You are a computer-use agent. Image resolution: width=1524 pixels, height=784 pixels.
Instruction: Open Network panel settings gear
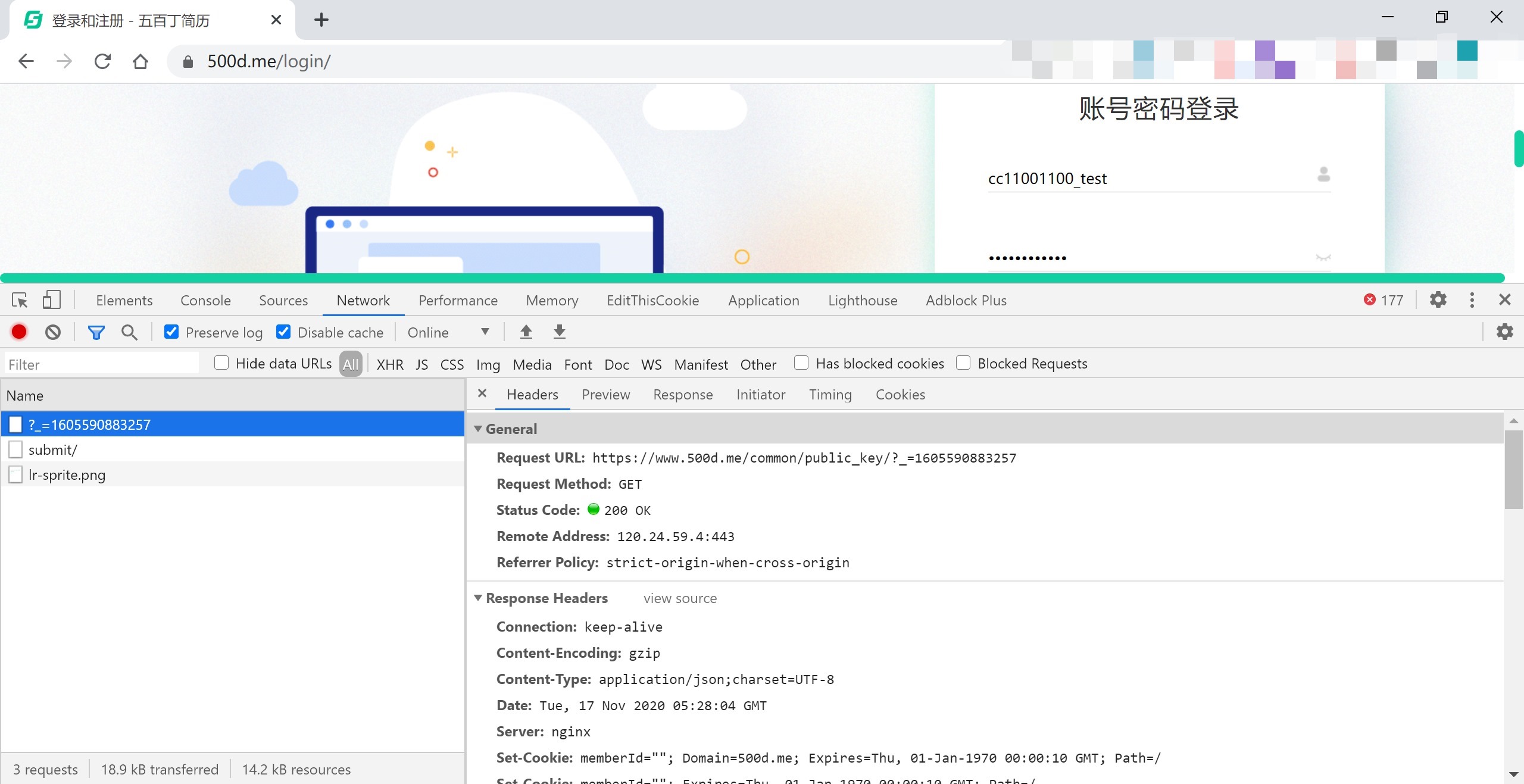[x=1504, y=332]
